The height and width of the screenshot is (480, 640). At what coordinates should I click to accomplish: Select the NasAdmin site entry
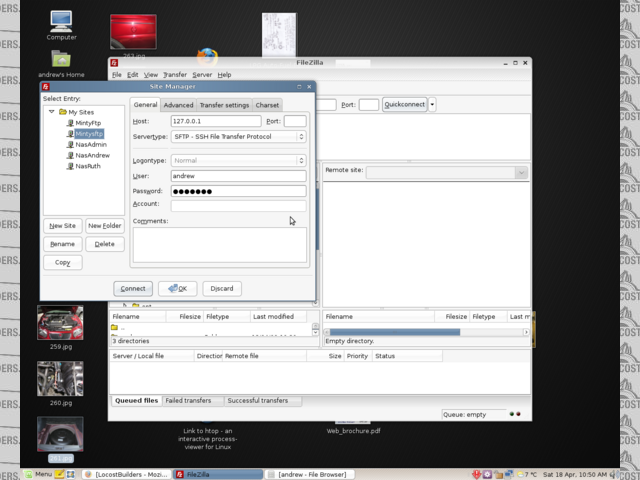tap(90, 145)
